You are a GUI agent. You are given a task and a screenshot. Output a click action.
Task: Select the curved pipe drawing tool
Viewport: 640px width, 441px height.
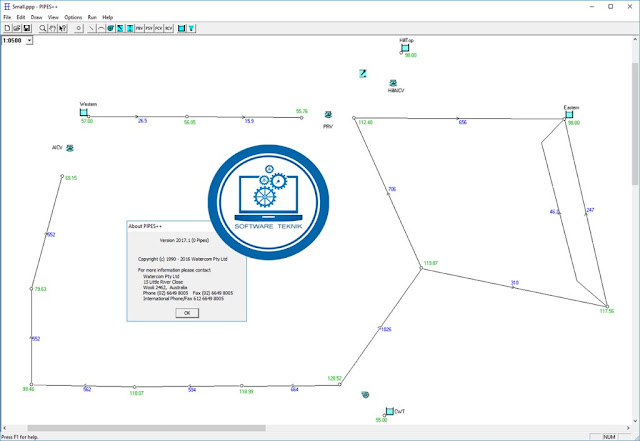pyautogui.click(x=101, y=28)
